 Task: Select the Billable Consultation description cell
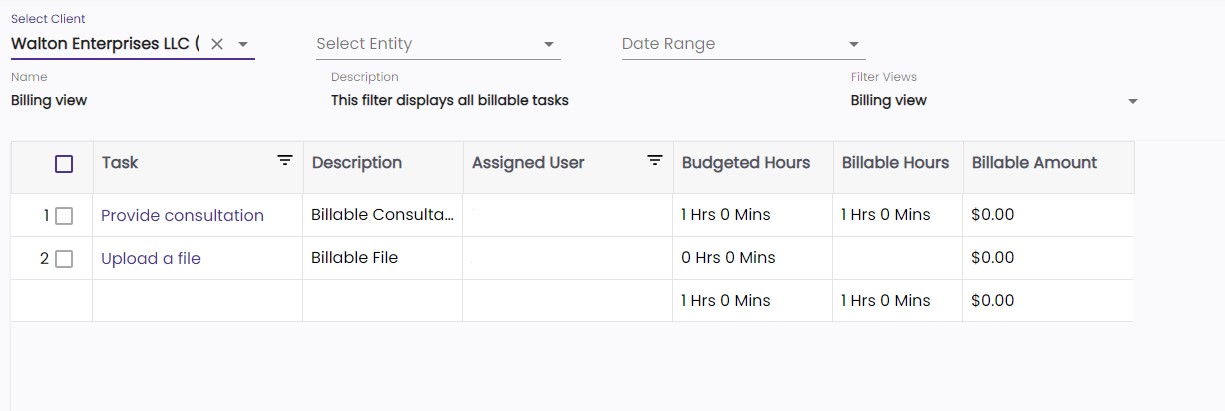coord(382,215)
